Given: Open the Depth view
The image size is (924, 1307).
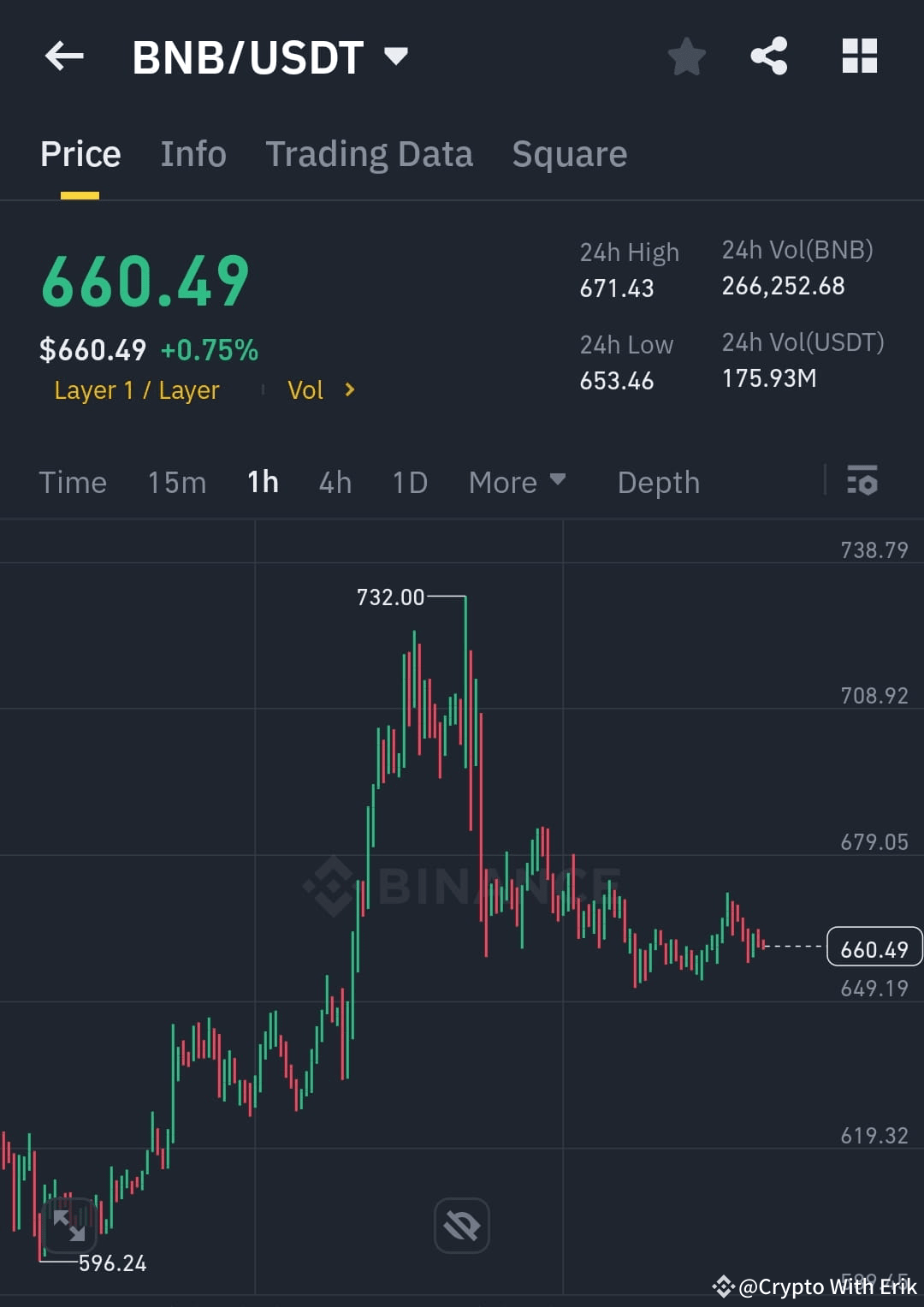Looking at the screenshot, I should 658,482.
